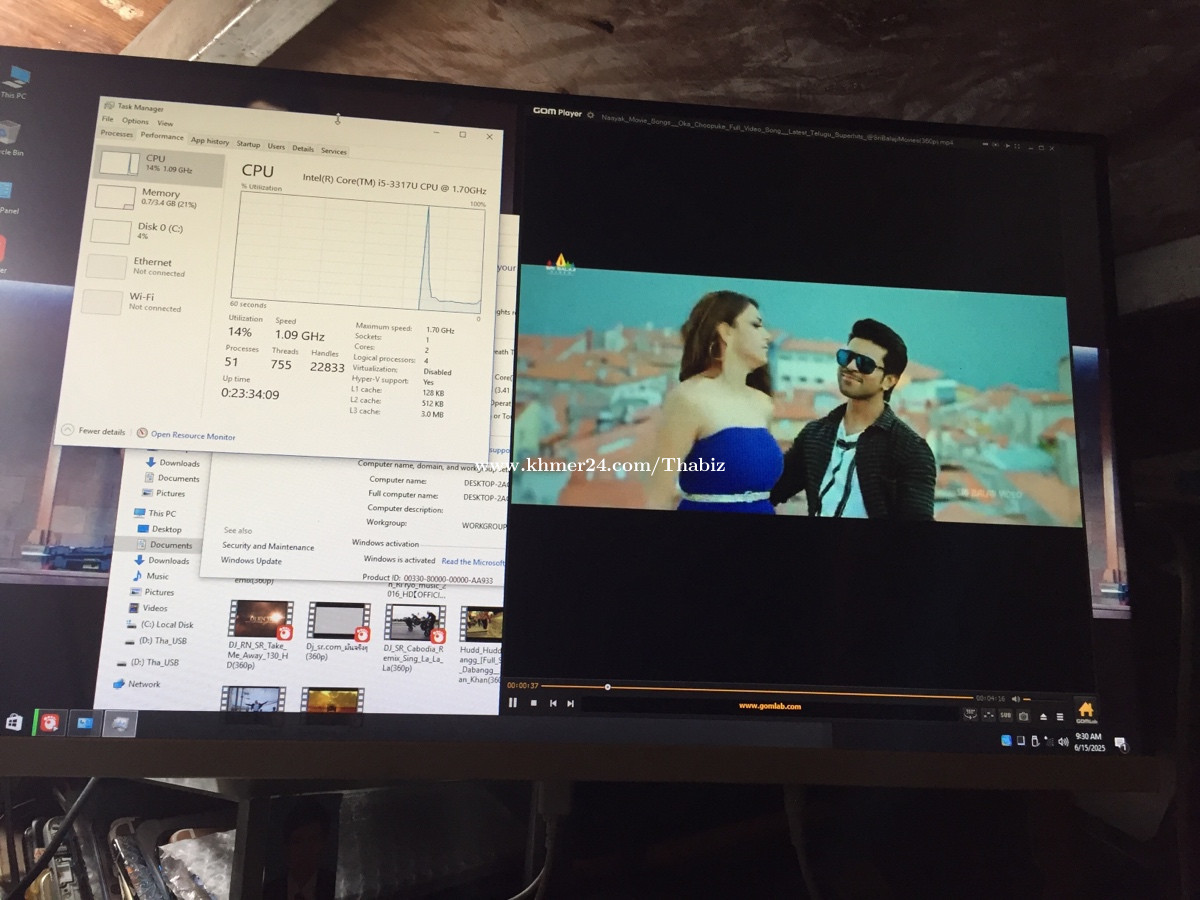Open the DJ_RN_SR_Take_Me_Away video thumbnail
The image size is (1200, 900).
pos(259,620)
